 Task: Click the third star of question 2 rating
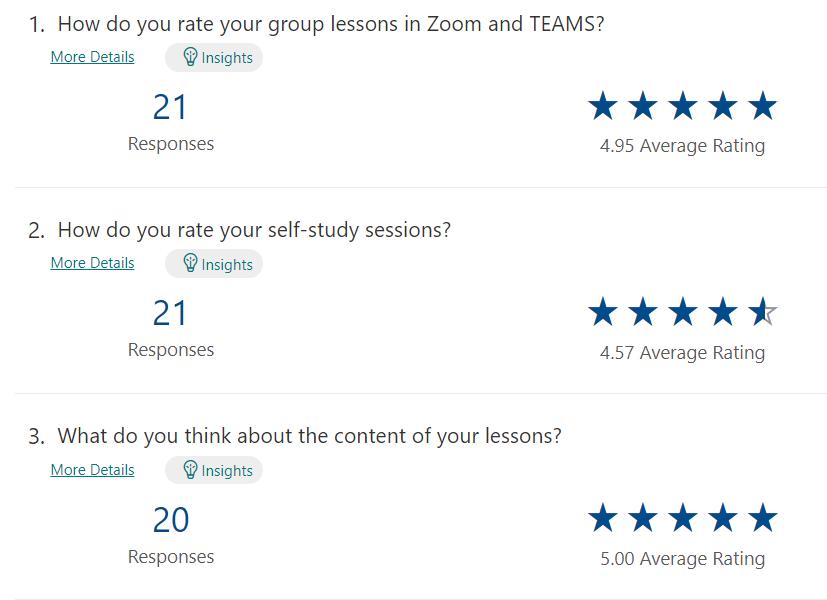tap(683, 312)
